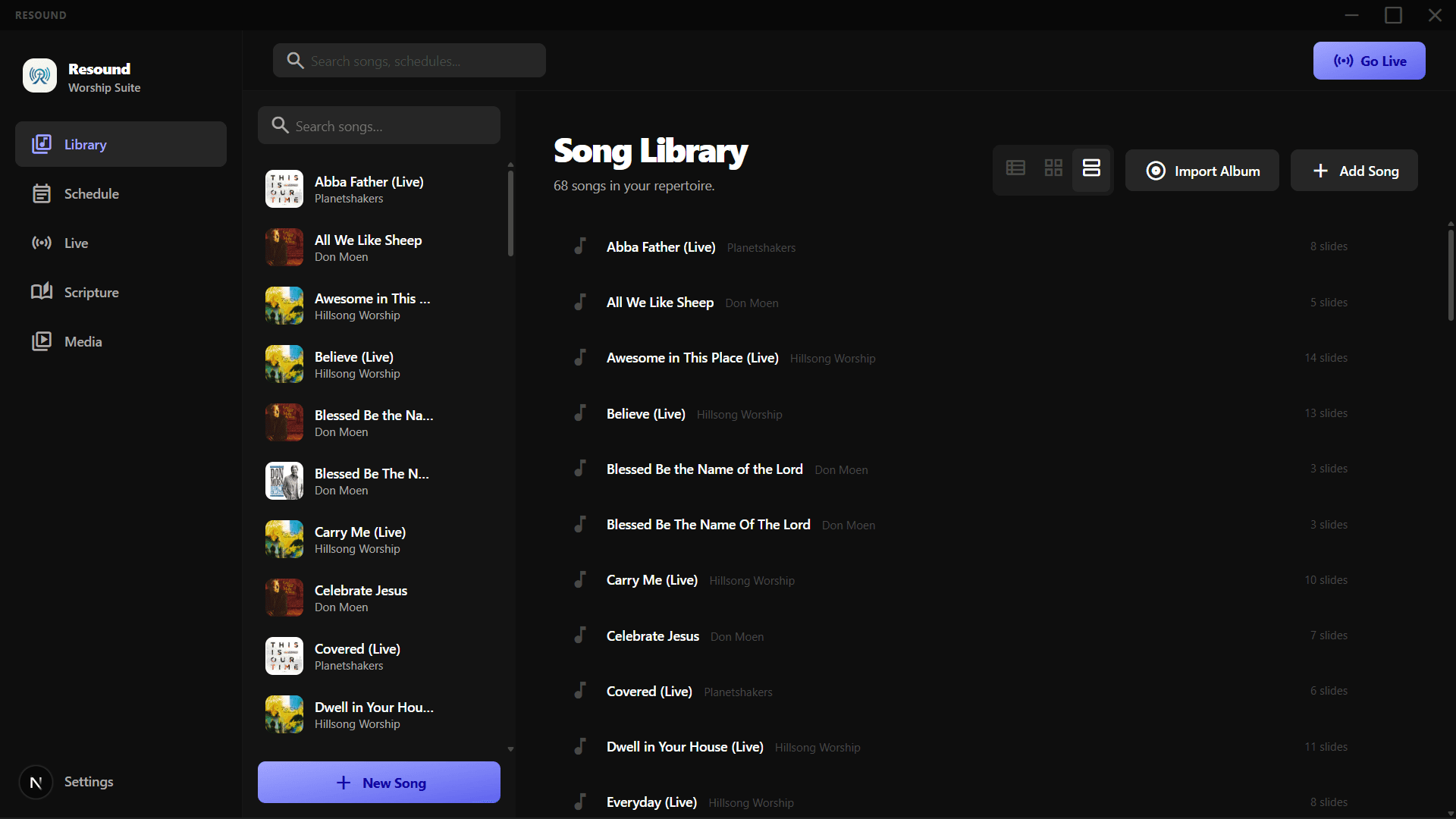Select All We Like Sheep cover in sidebar
Image resolution: width=1456 pixels, height=819 pixels.
[284, 247]
